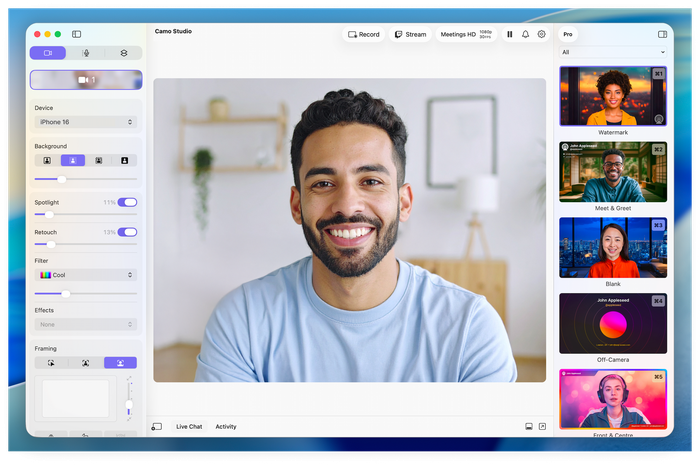Turn off the Spotlight toggle
700x465 pixels.
coord(127,202)
